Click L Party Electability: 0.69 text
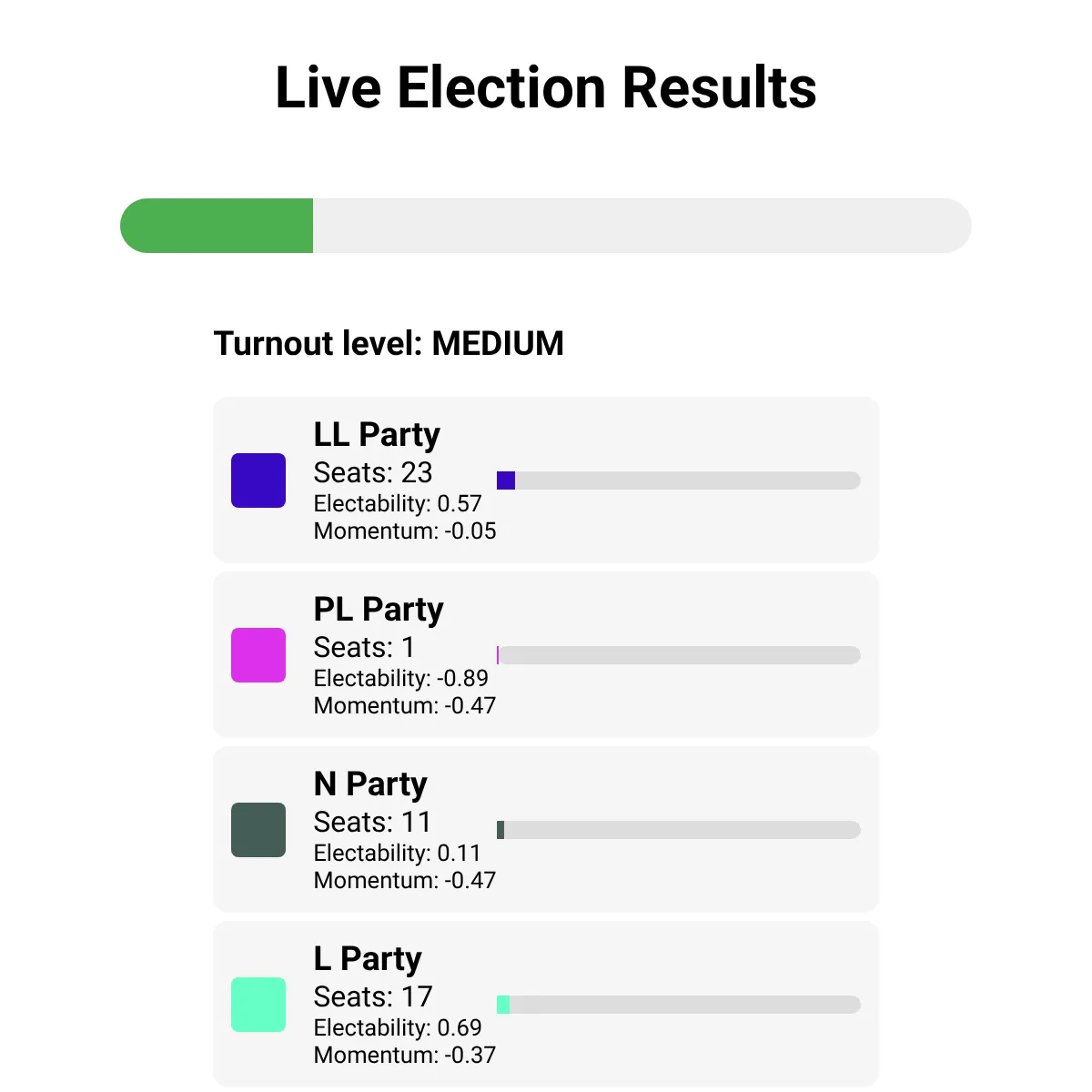Screen dimensions: 1092x1092 point(398,1028)
